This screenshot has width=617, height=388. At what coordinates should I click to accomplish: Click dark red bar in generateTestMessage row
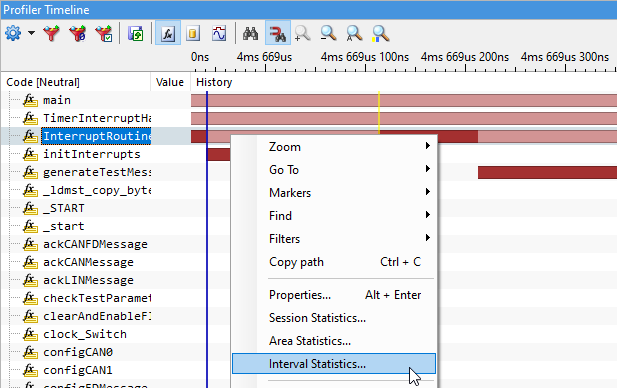(547, 172)
